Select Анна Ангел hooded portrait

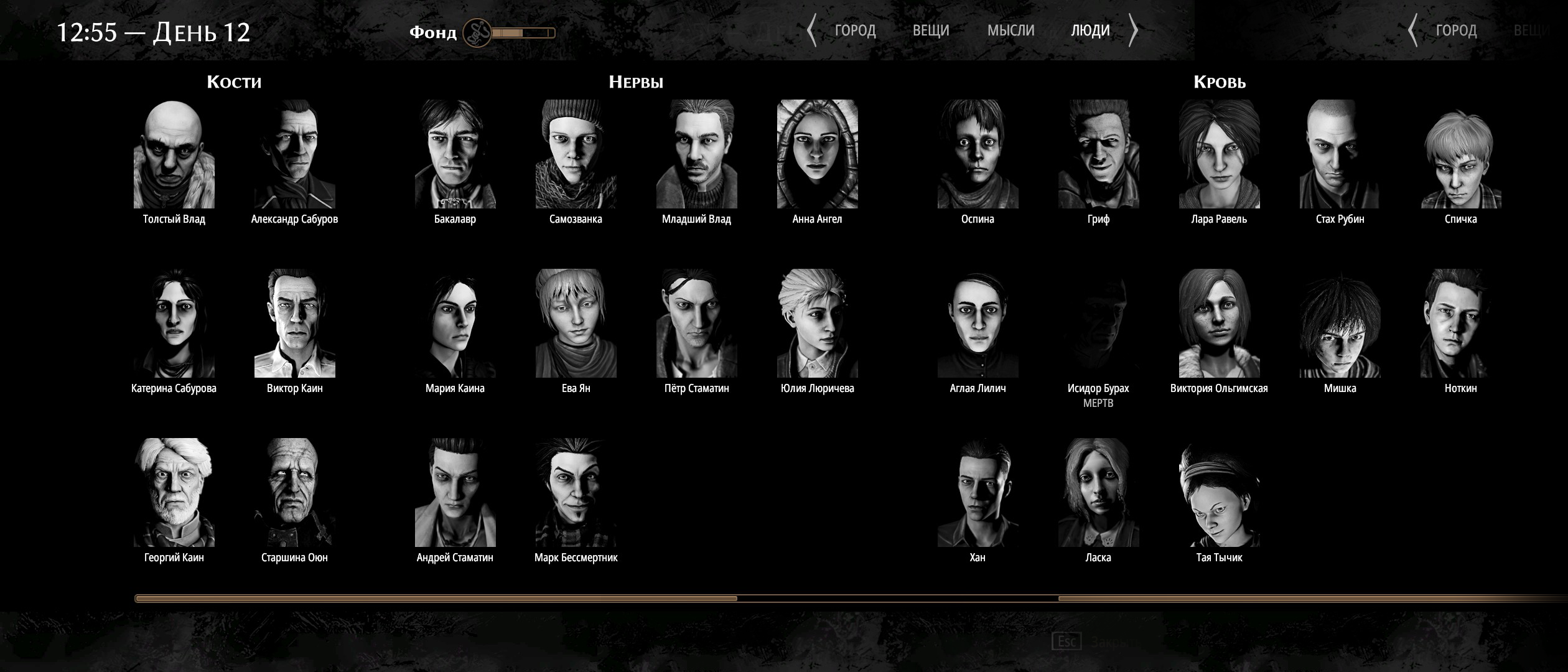pyautogui.click(x=817, y=154)
